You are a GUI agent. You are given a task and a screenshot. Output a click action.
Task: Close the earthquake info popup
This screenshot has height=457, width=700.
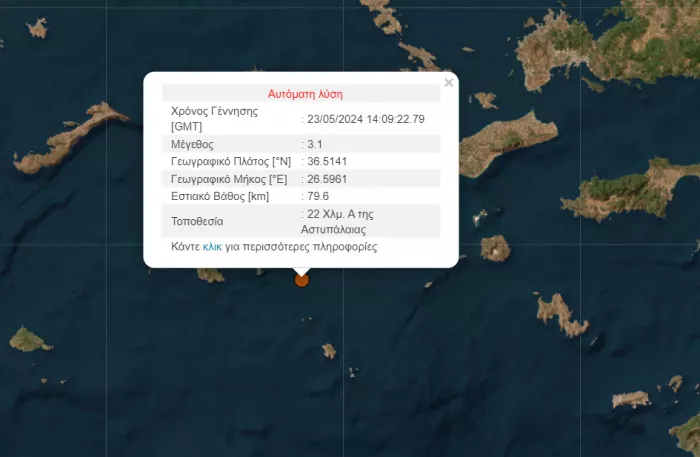pos(449,83)
